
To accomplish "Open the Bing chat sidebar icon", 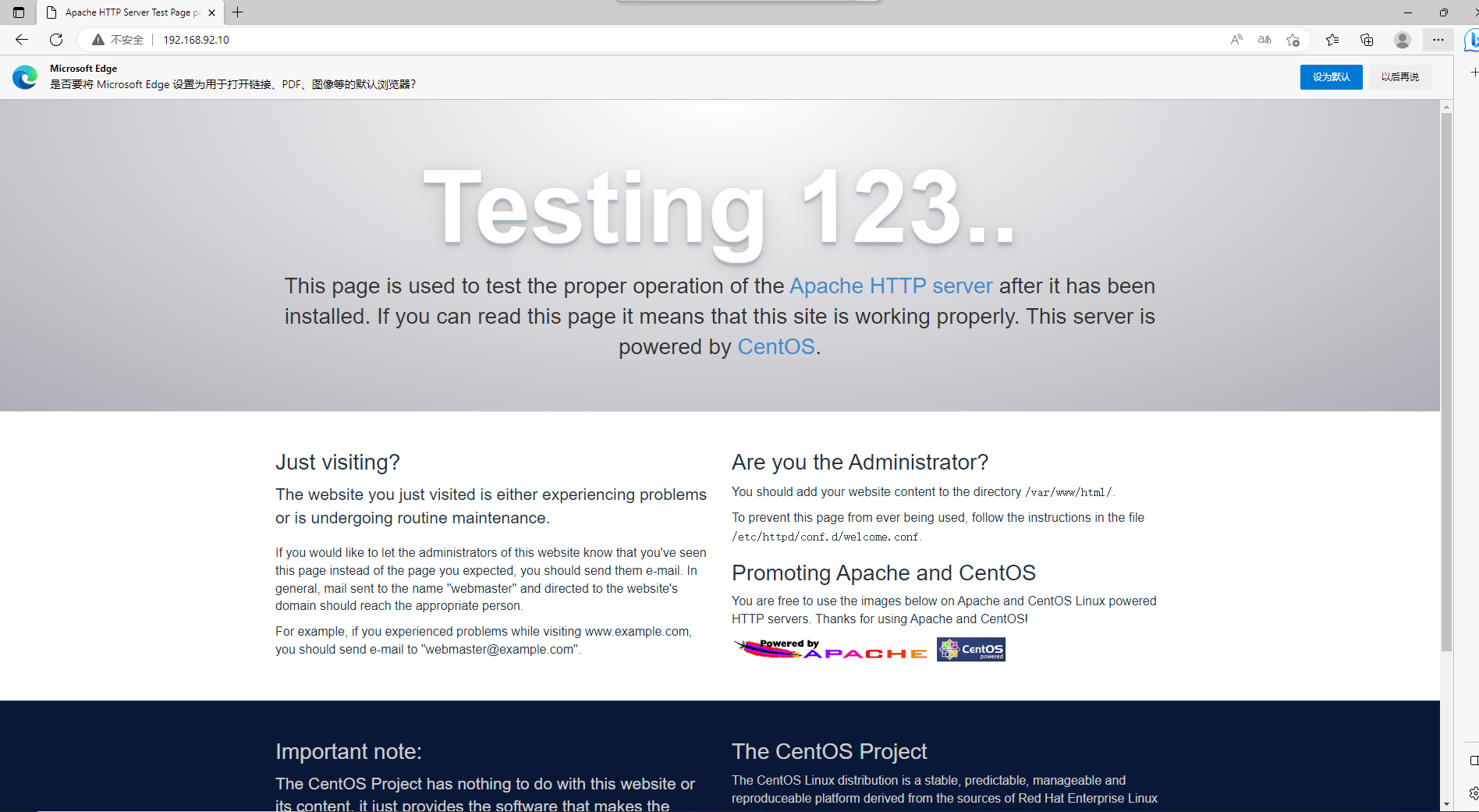I will (x=1472, y=40).
